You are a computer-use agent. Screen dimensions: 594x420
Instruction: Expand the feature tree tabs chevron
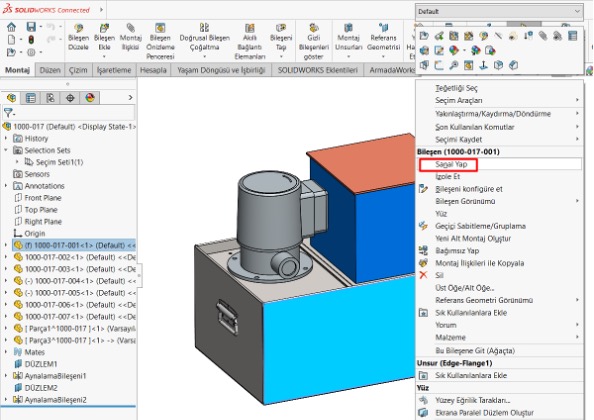point(130,98)
